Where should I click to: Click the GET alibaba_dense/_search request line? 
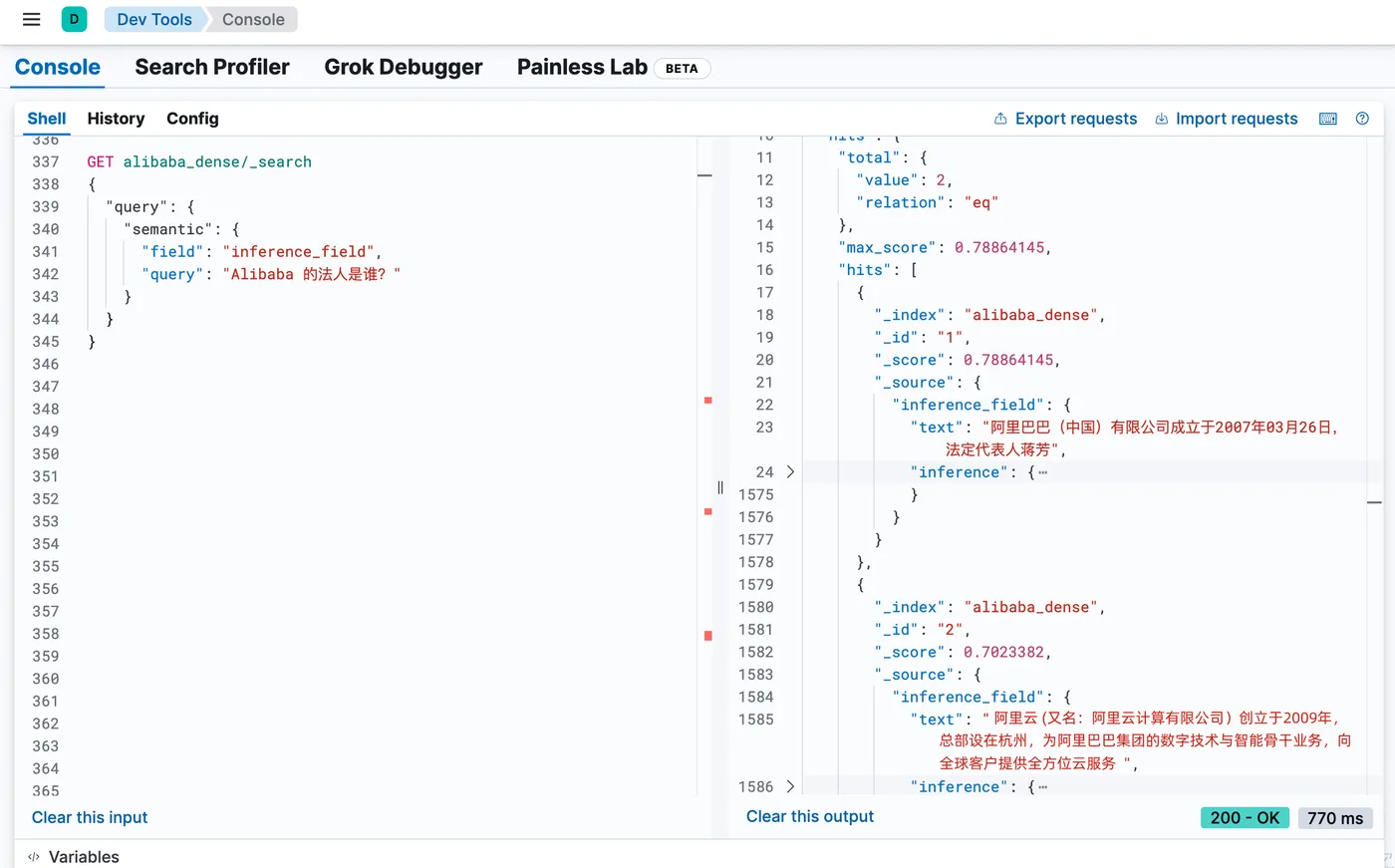click(x=199, y=161)
